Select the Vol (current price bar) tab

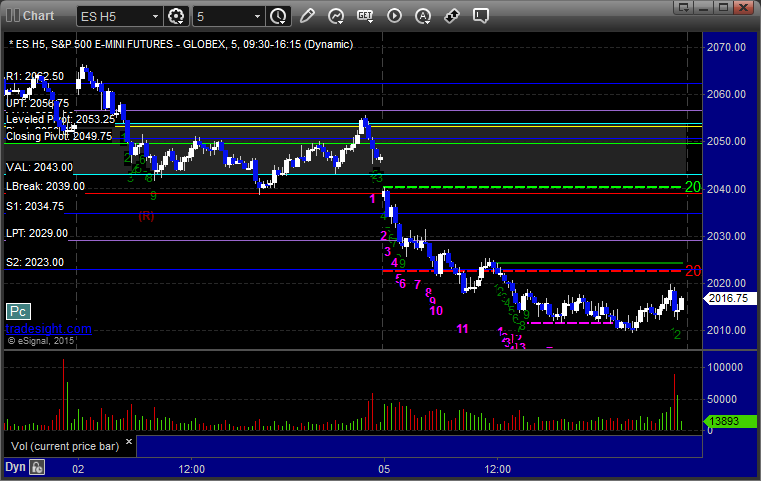[x=65, y=446]
